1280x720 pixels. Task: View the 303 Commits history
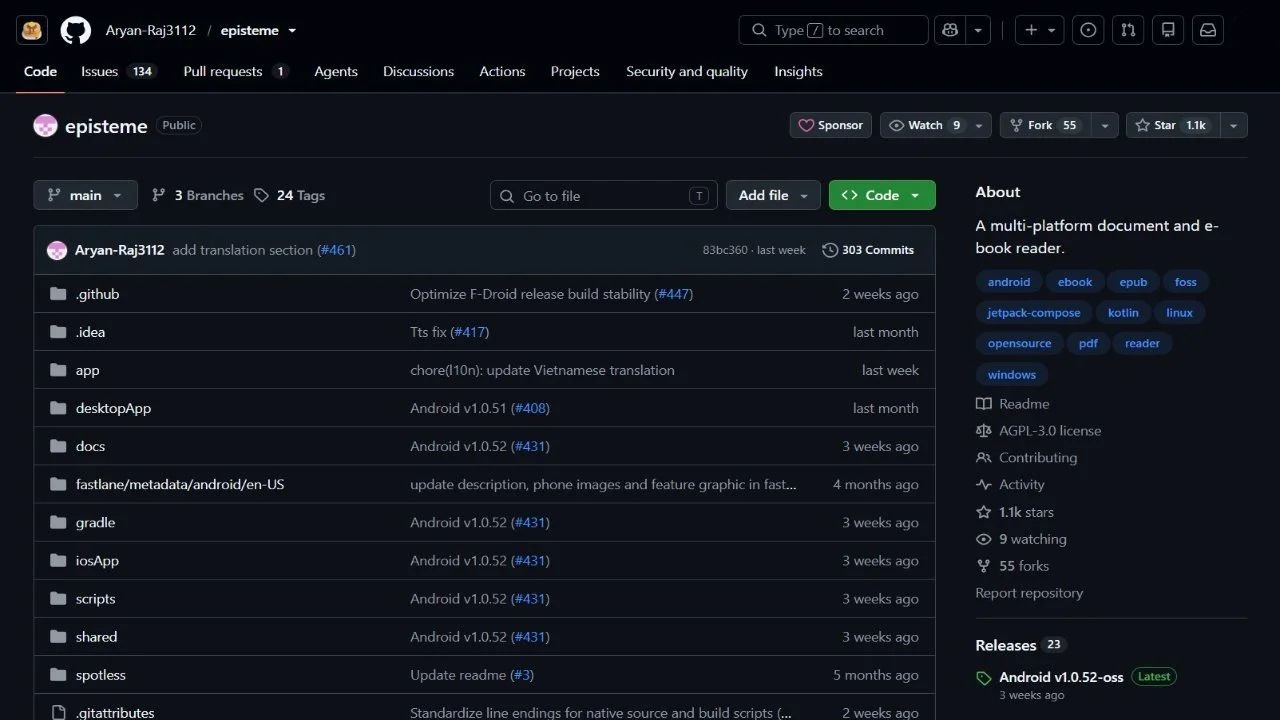coord(868,250)
